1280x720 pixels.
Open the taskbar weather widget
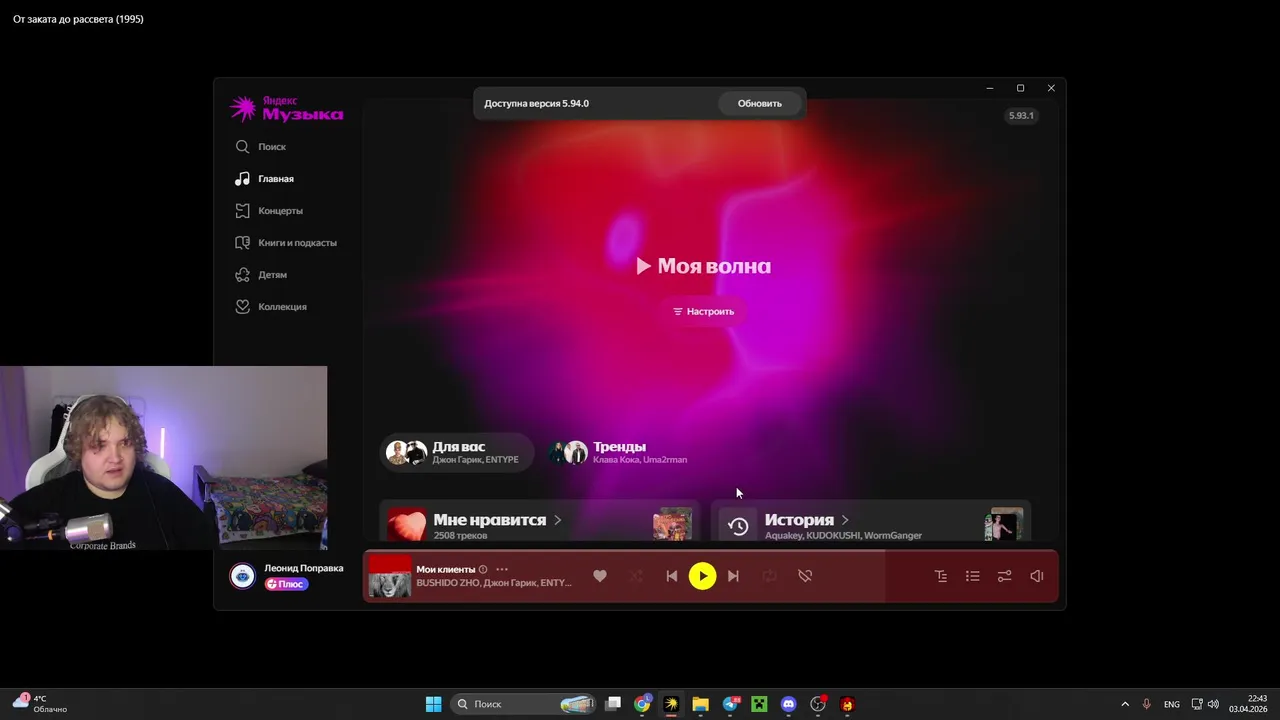[41, 704]
